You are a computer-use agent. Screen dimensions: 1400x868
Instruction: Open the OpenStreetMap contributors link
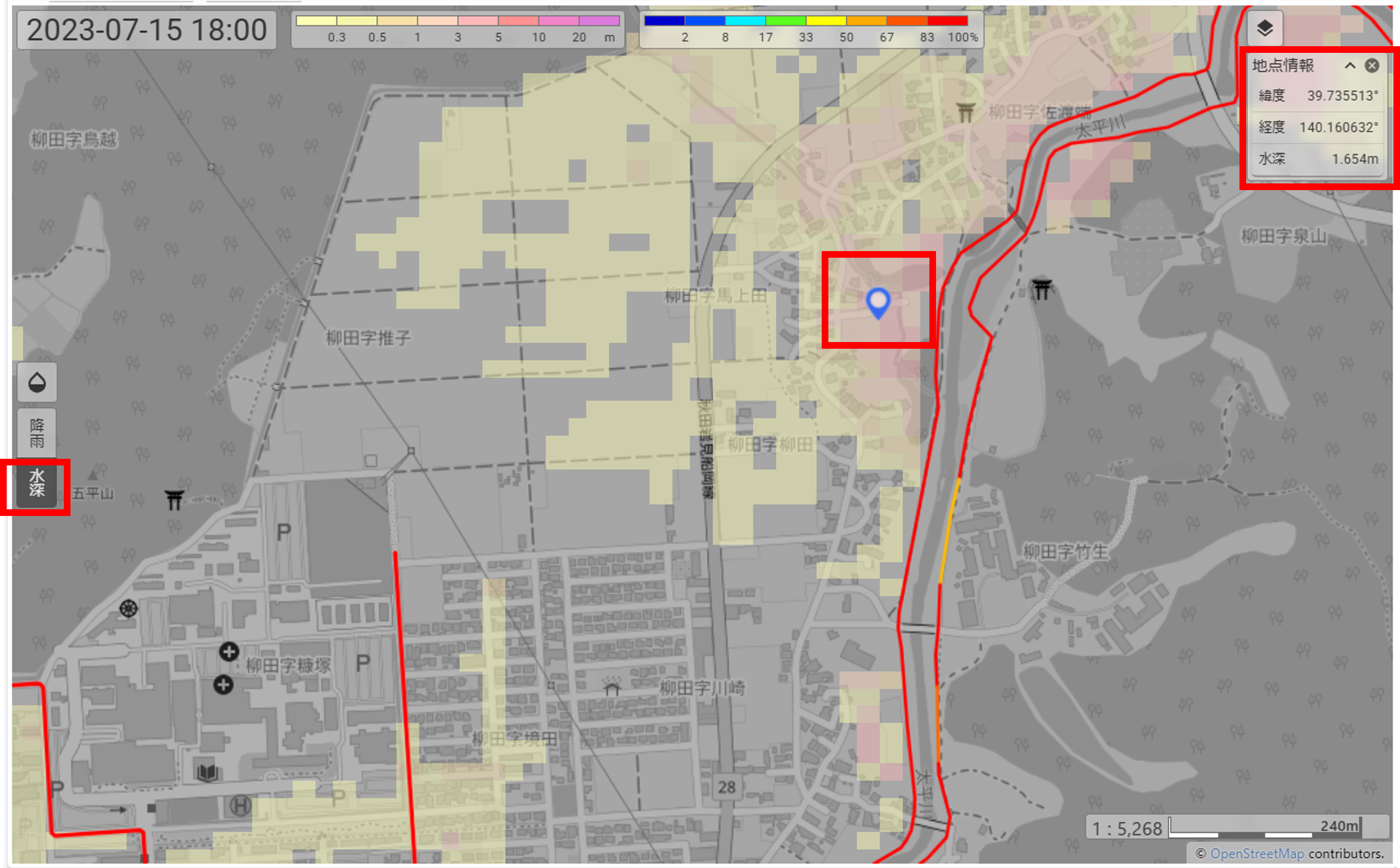[x=1257, y=853]
